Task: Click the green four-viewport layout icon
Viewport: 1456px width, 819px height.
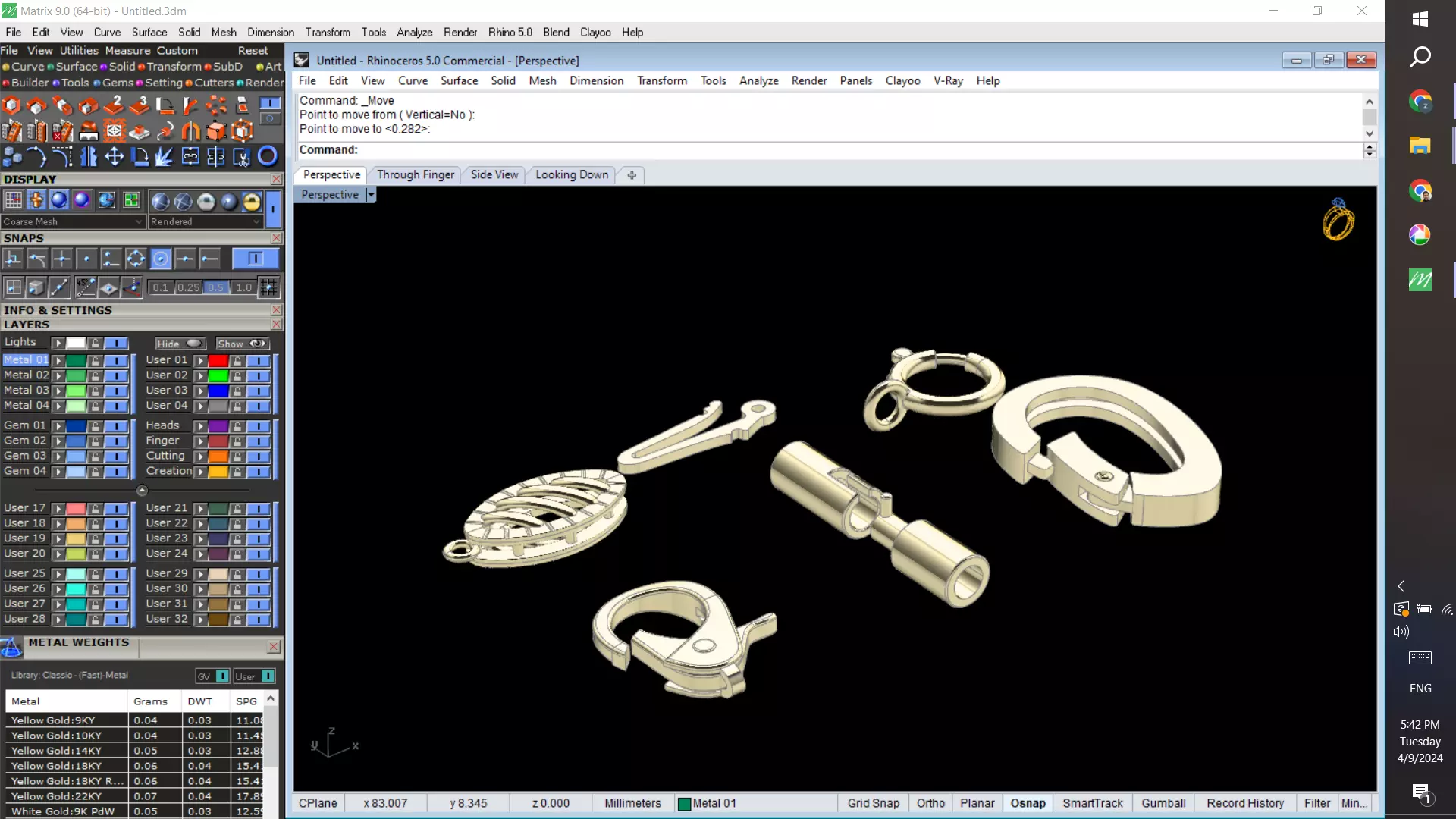Action: (x=131, y=200)
